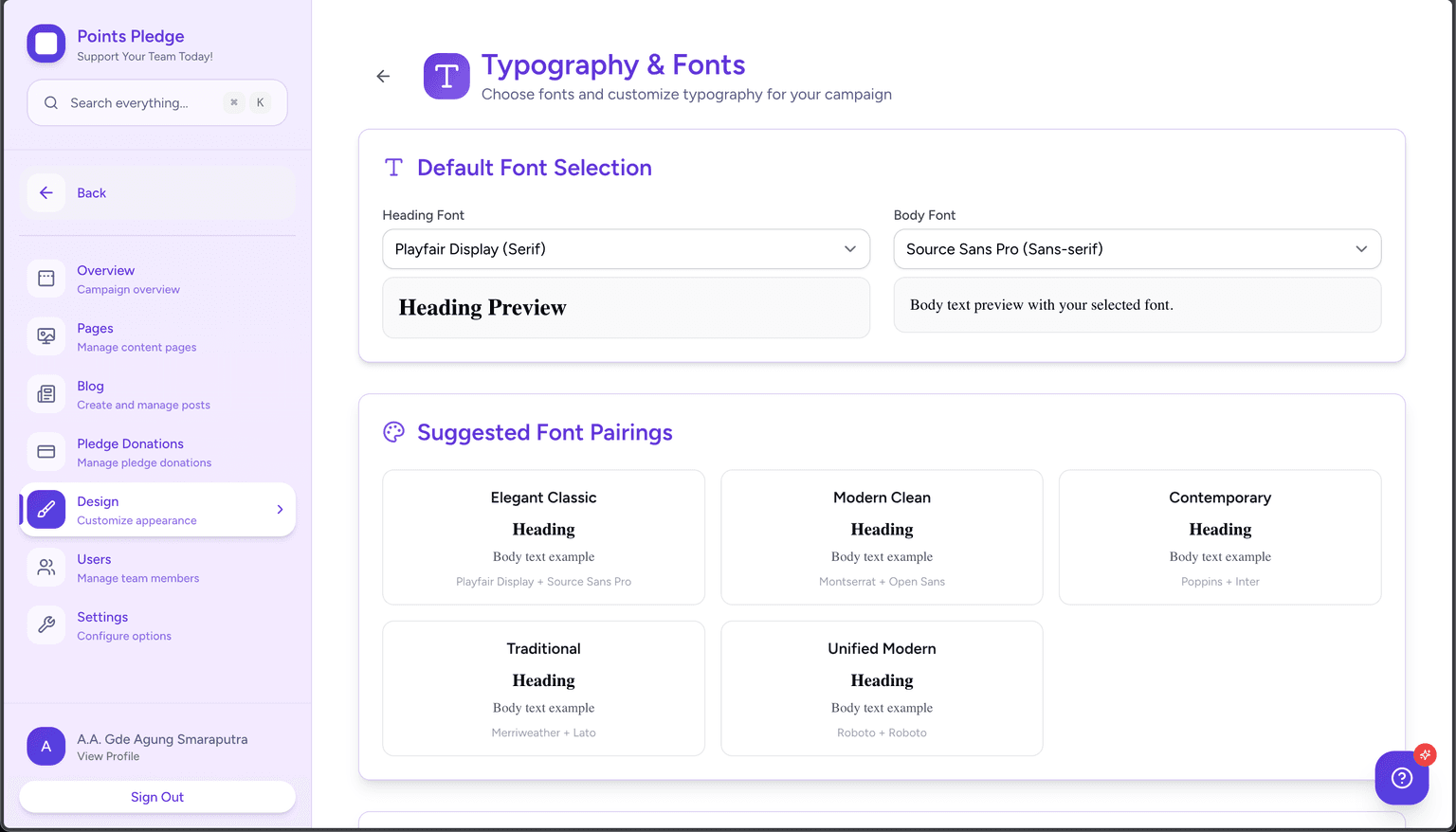Open View Profile link
The image size is (1456, 832).
point(108,756)
